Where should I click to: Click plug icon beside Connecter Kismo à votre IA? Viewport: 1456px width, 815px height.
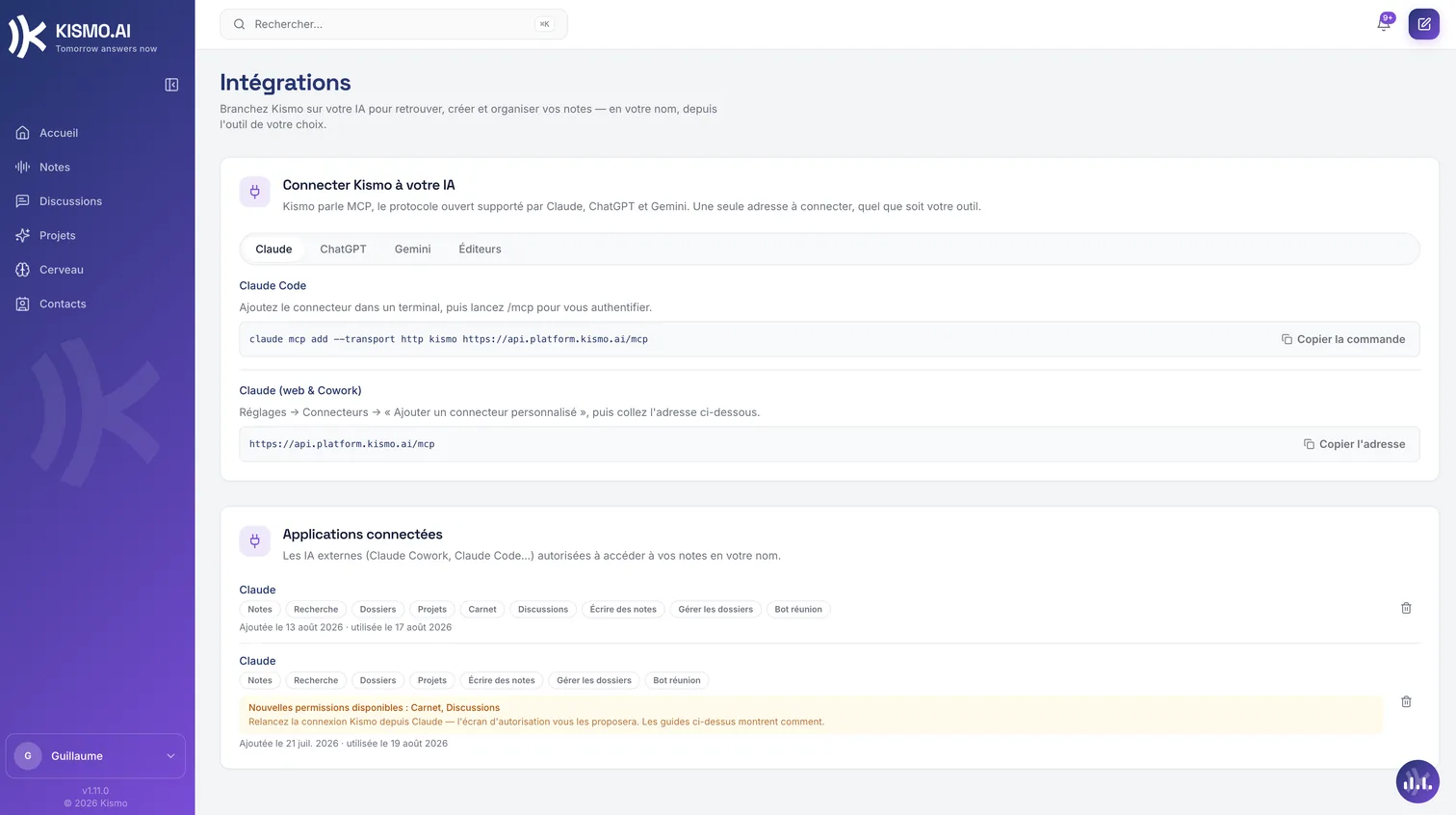pyautogui.click(x=255, y=192)
